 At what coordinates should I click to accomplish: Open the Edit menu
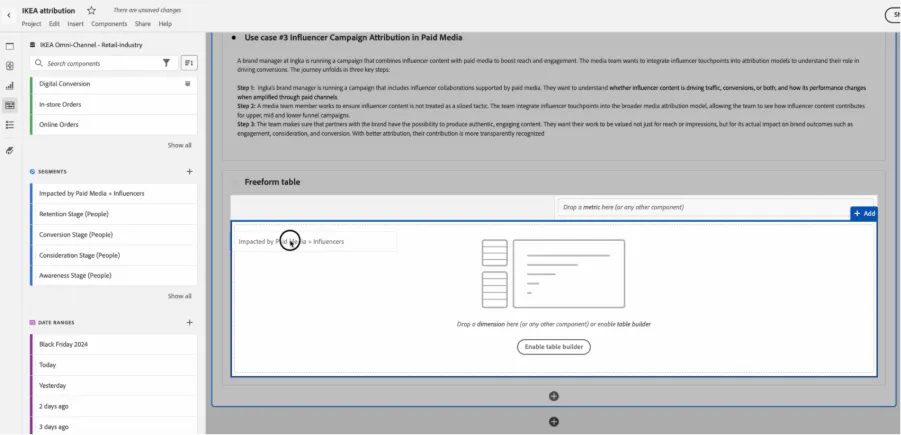[54, 24]
